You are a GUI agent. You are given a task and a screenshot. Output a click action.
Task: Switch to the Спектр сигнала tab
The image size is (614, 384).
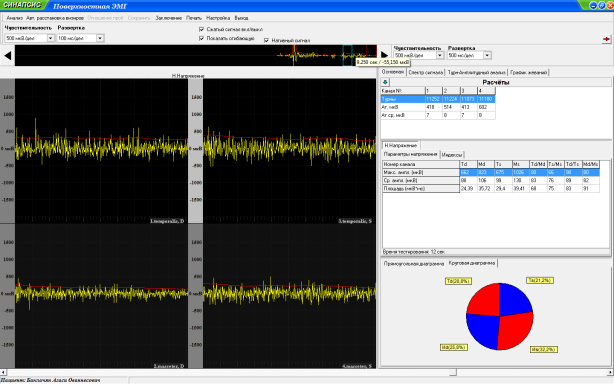click(425, 72)
